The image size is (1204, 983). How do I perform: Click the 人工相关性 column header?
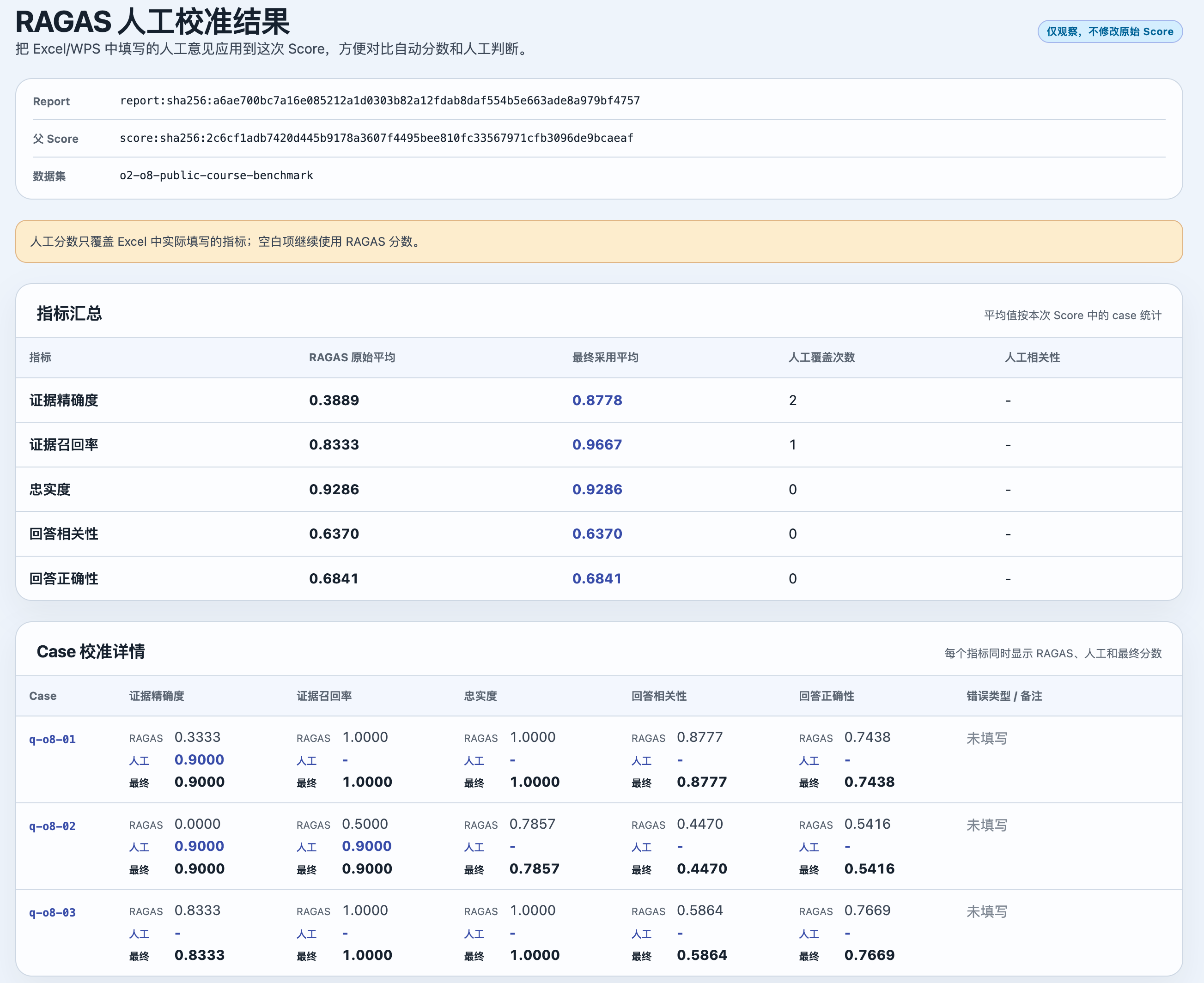pos(1032,357)
